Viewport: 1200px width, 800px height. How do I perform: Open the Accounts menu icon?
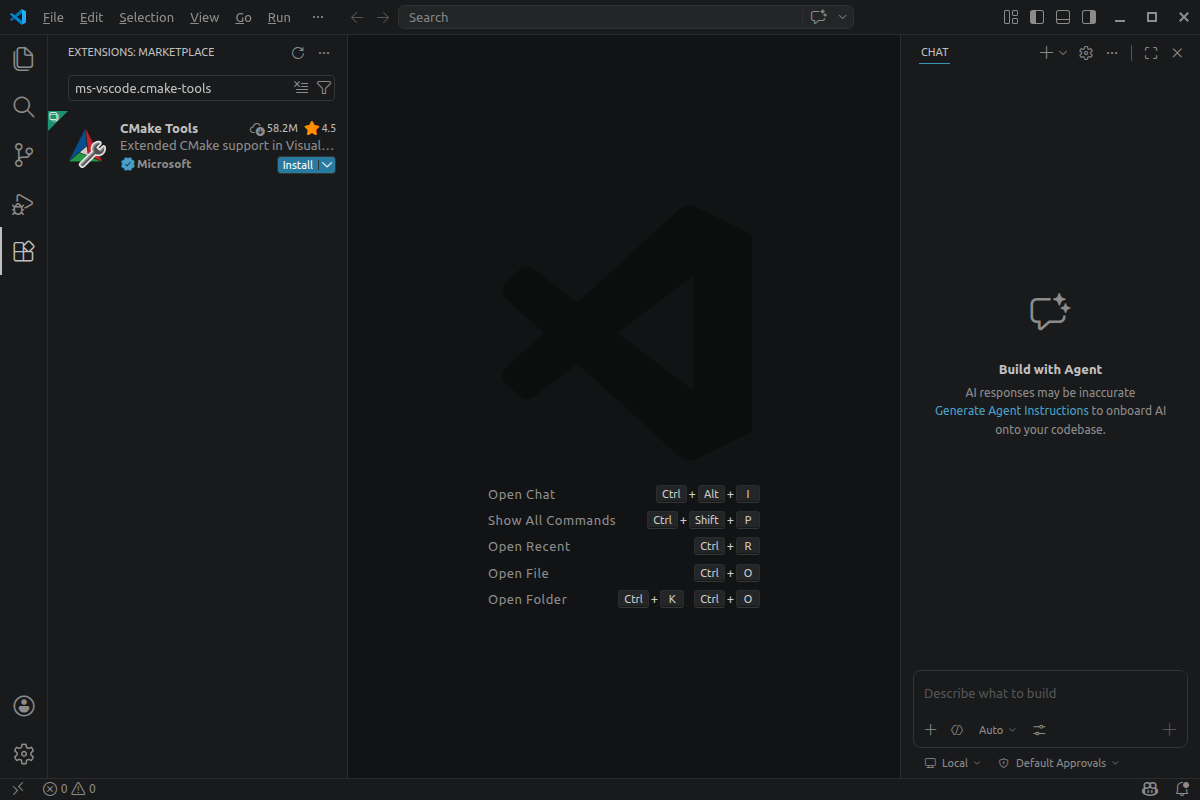24,706
